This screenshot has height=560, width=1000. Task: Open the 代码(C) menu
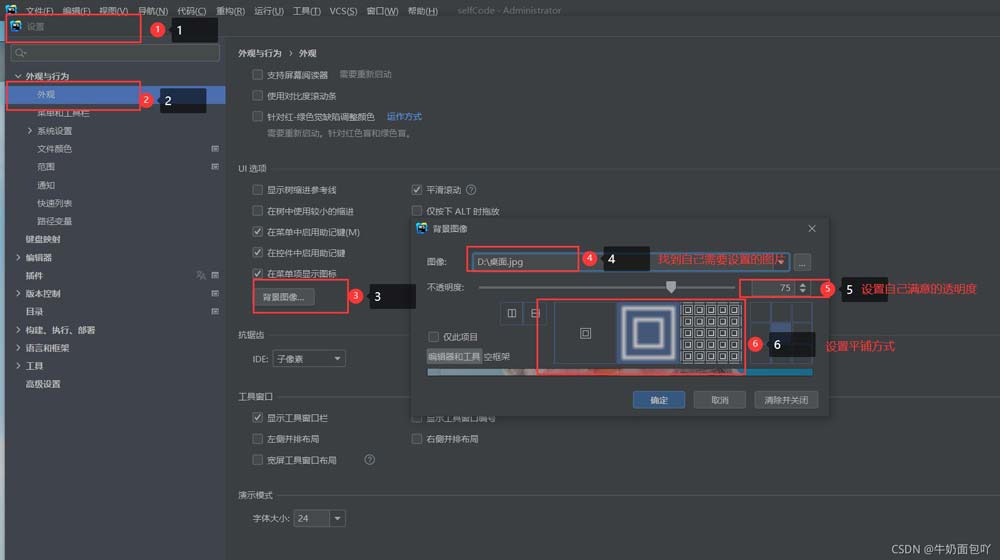tap(191, 11)
